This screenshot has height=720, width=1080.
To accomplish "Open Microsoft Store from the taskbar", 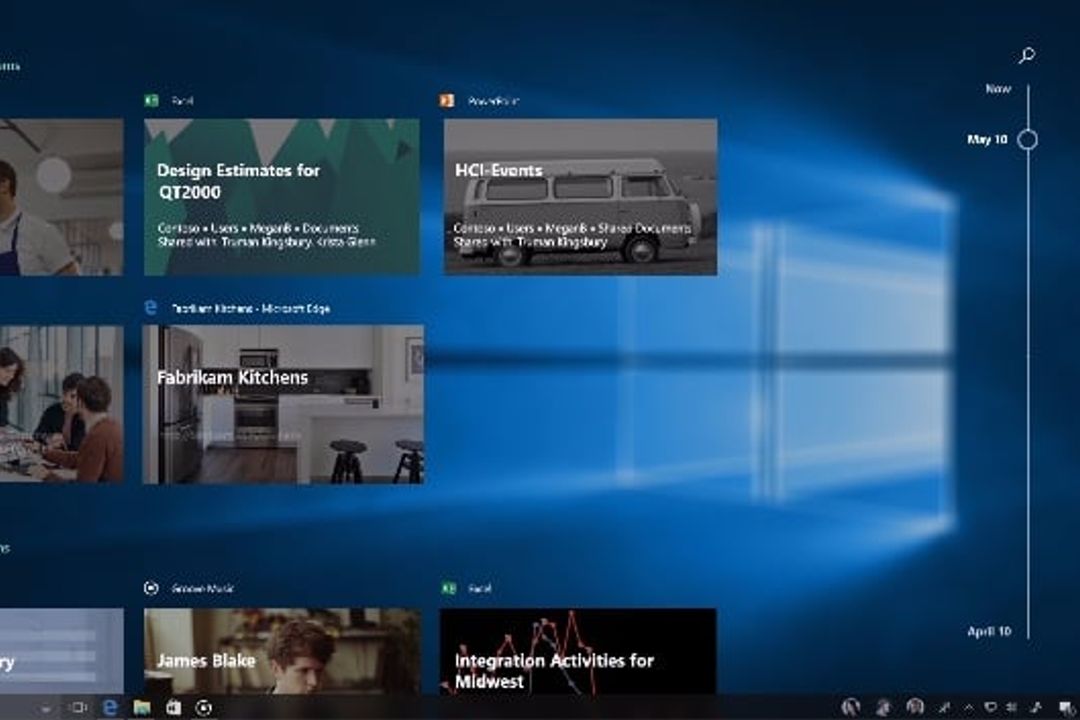I will tap(173, 708).
